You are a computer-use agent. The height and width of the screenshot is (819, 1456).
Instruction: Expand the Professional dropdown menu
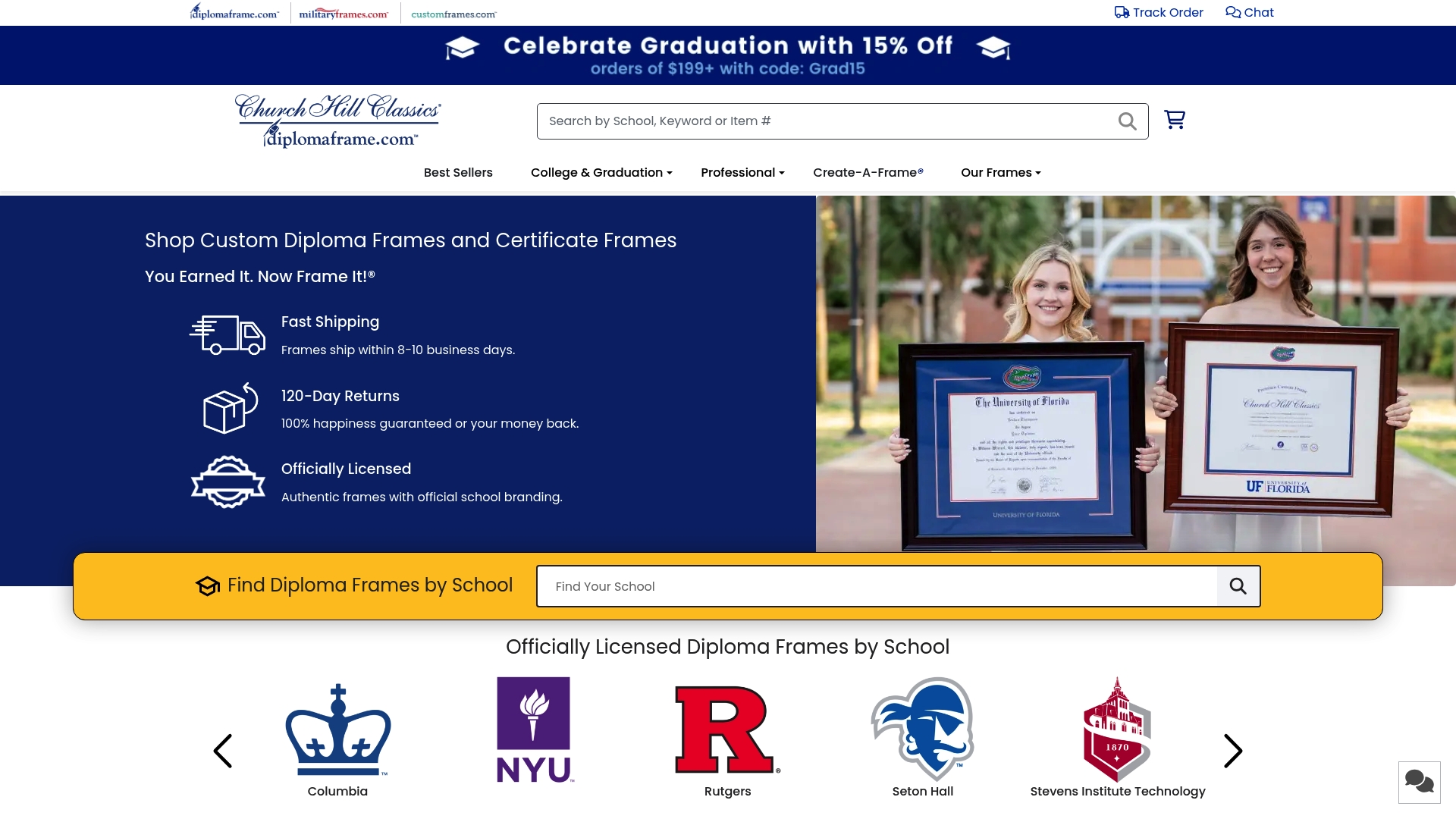[x=742, y=173]
